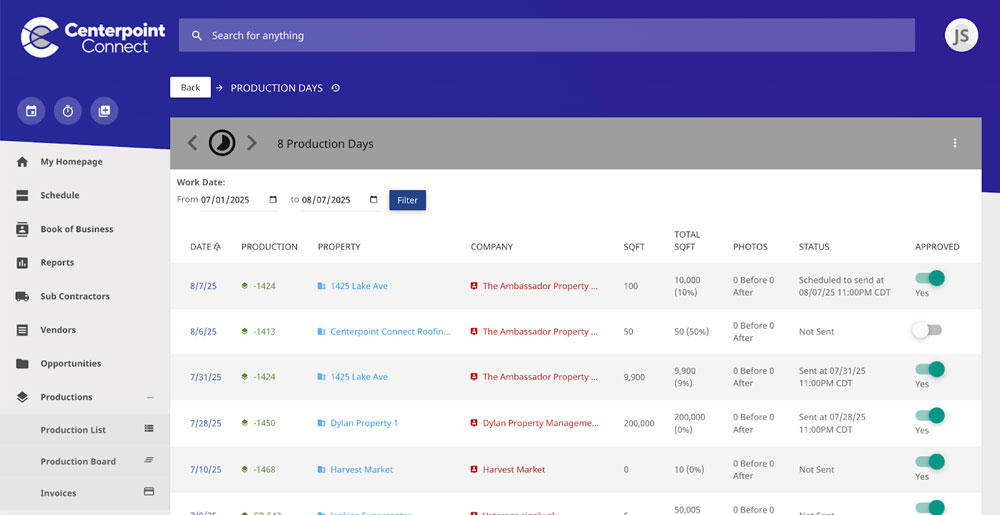Click the Invoices card icon
Screen dimensions: 1000x515
pos(149,492)
